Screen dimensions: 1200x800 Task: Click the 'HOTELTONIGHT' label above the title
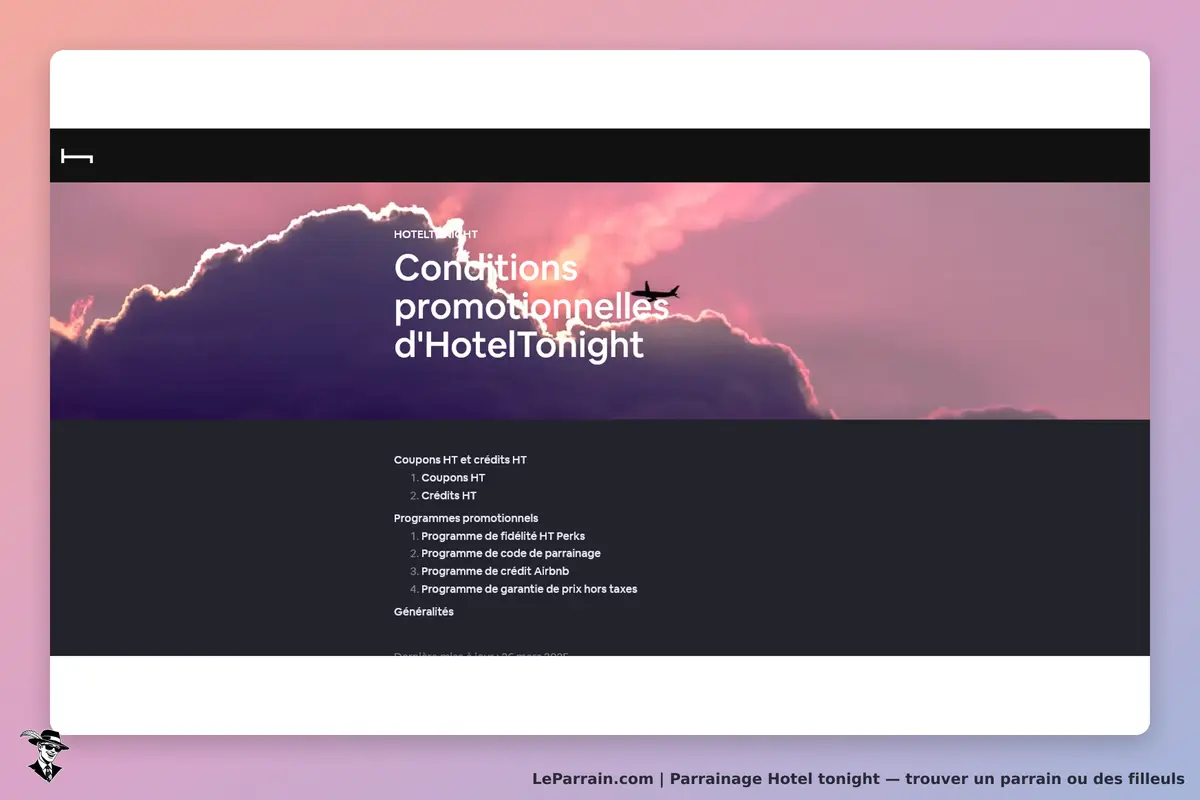[x=436, y=235]
